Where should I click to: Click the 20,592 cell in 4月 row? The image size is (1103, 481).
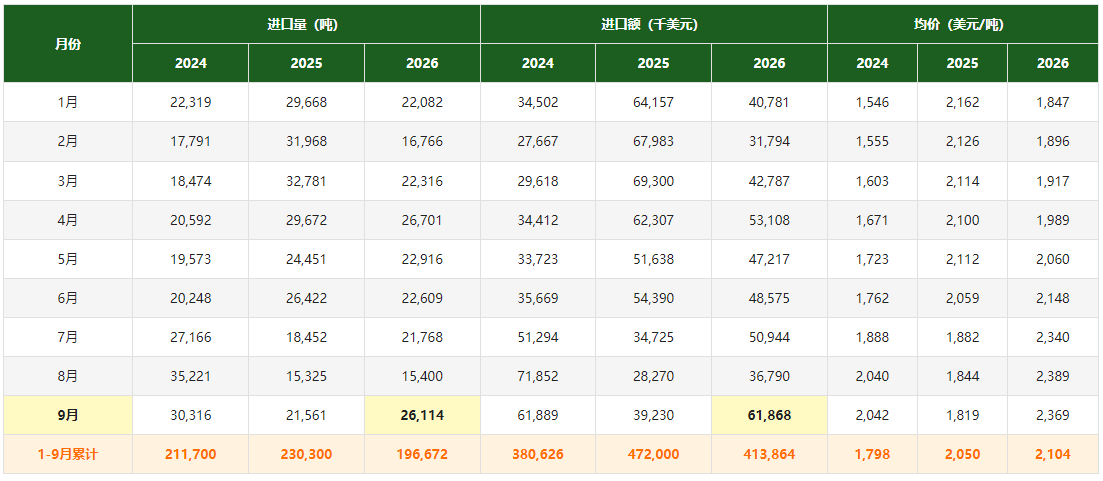click(x=191, y=220)
